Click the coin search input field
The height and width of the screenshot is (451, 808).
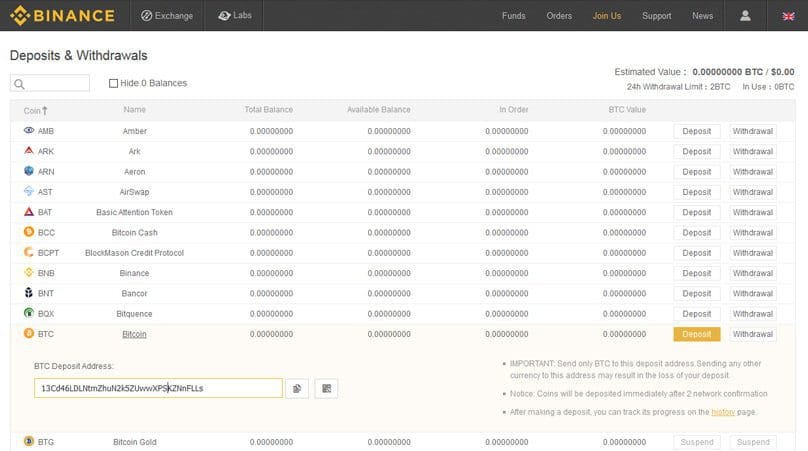50,84
